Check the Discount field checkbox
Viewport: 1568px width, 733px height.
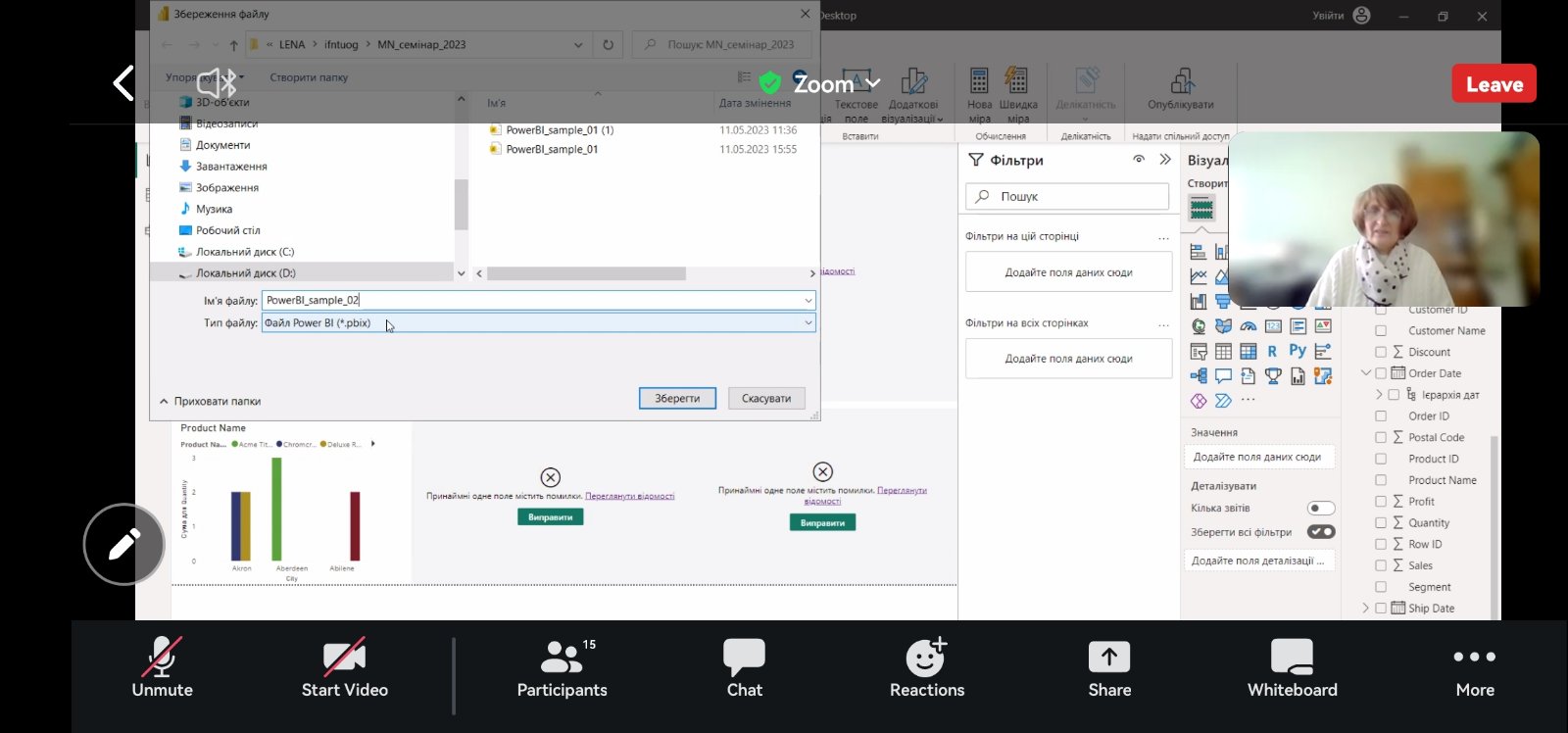[x=1381, y=352]
